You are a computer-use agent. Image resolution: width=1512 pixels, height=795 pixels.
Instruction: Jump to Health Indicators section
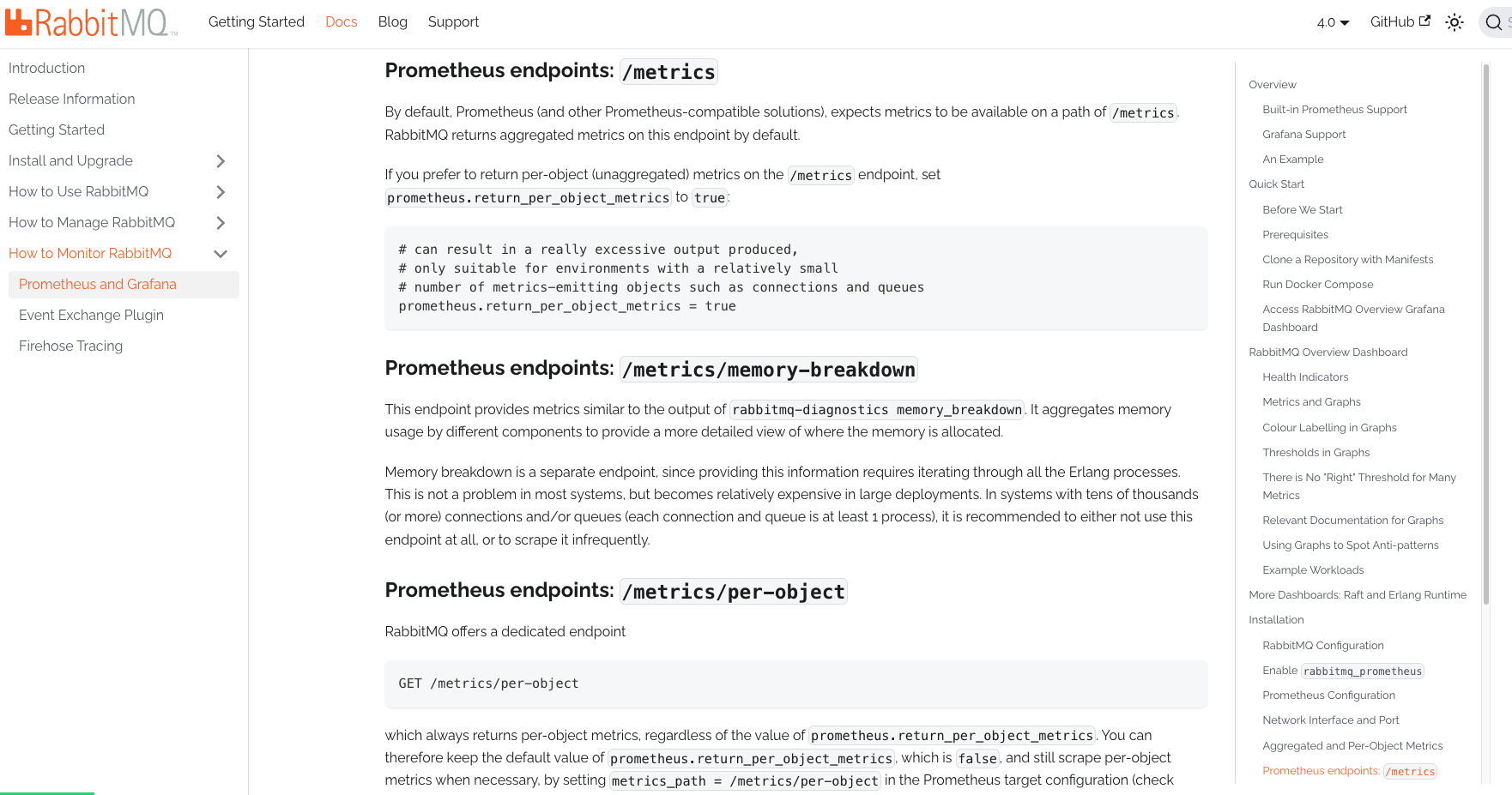pyautogui.click(x=1305, y=377)
